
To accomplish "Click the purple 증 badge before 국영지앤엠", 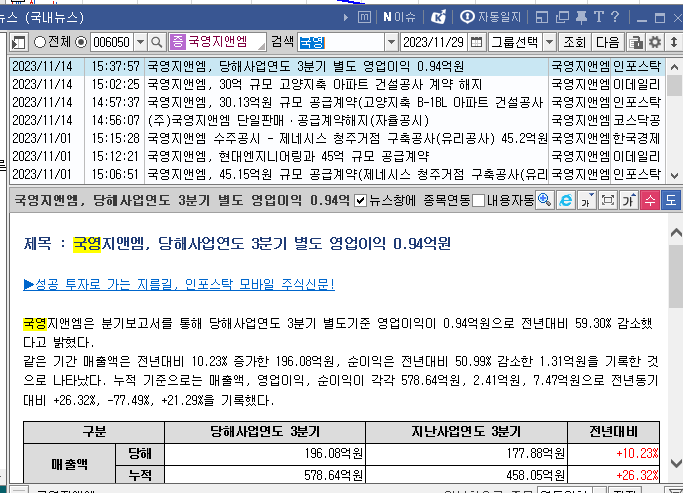I will pyautogui.click(x=178, y=42).
